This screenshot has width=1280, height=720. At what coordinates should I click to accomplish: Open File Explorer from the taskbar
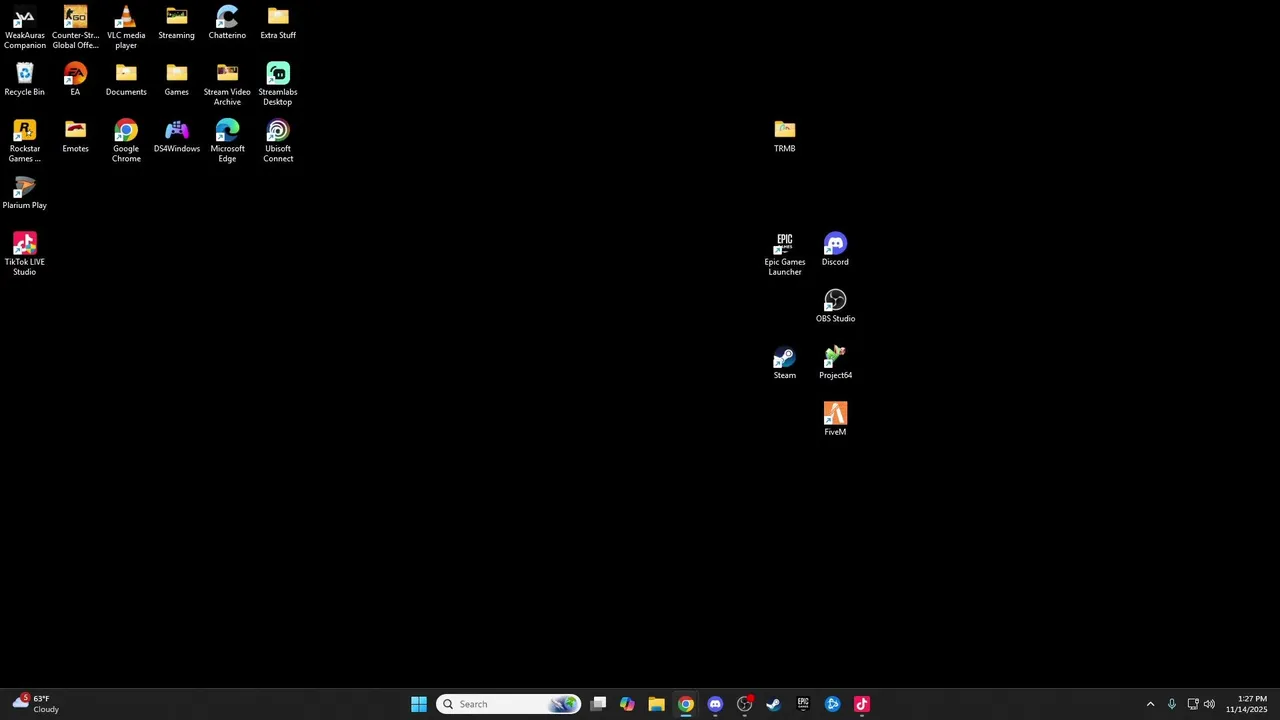pos(656,704)
